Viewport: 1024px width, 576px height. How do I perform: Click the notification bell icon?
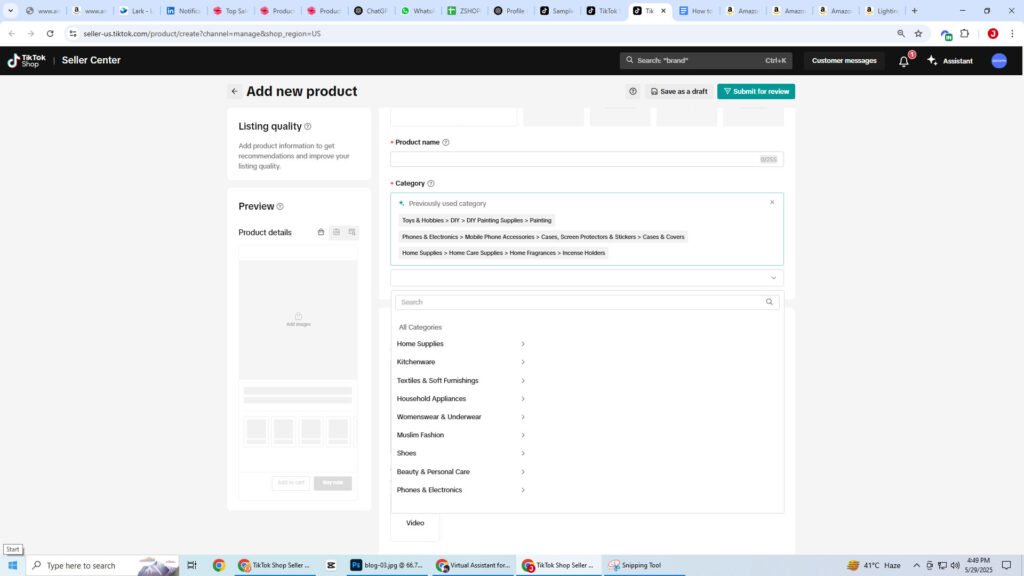pyautogui.click(x=904, y=61)
